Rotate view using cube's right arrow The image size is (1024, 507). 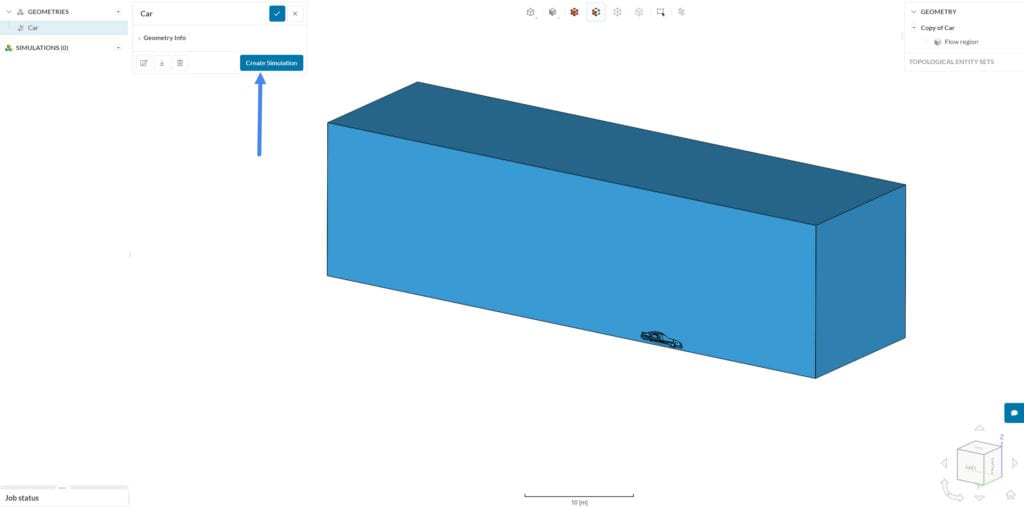[1014, 463]
